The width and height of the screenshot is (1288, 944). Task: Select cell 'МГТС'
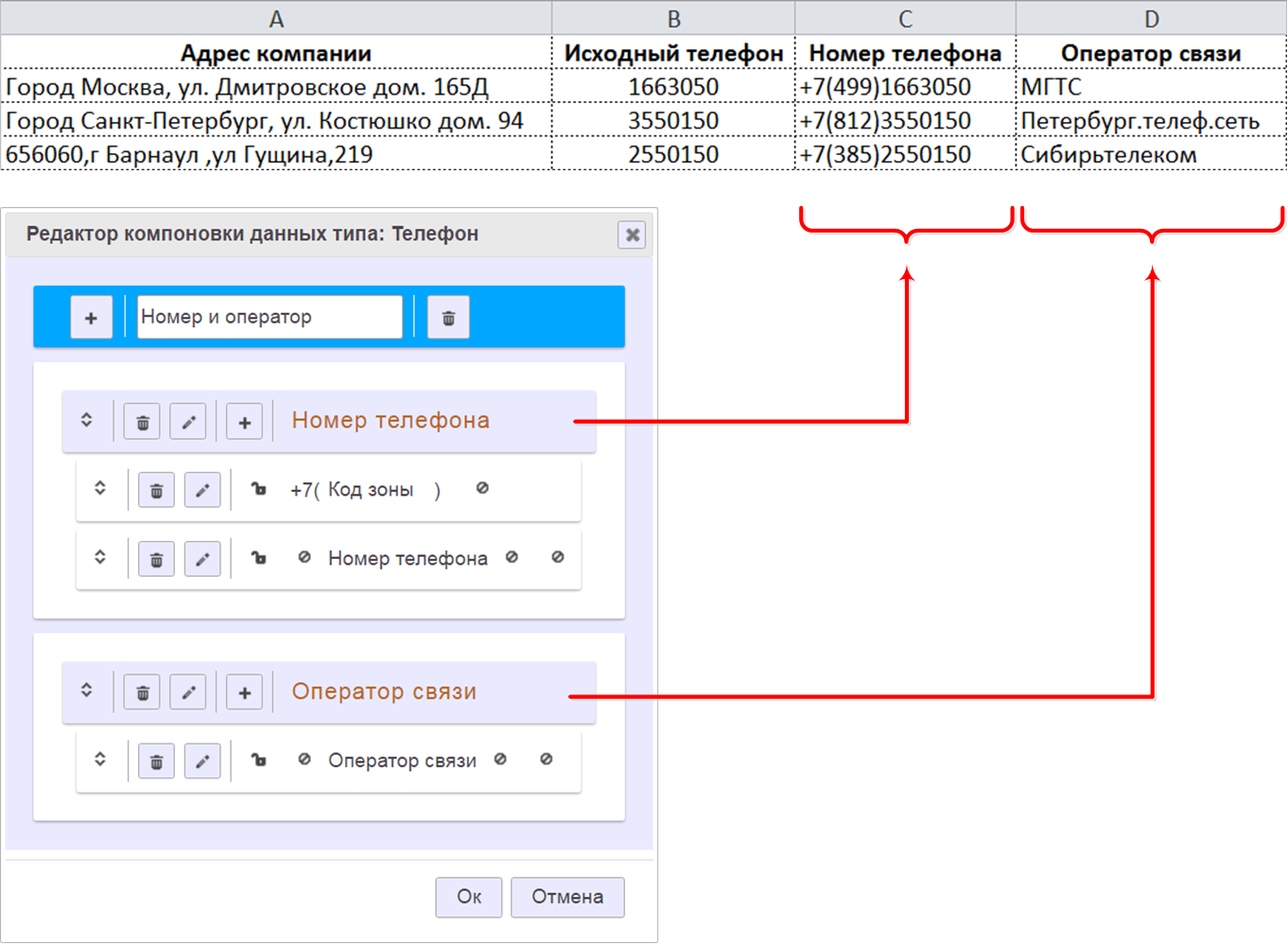[x=1151, y=87]
